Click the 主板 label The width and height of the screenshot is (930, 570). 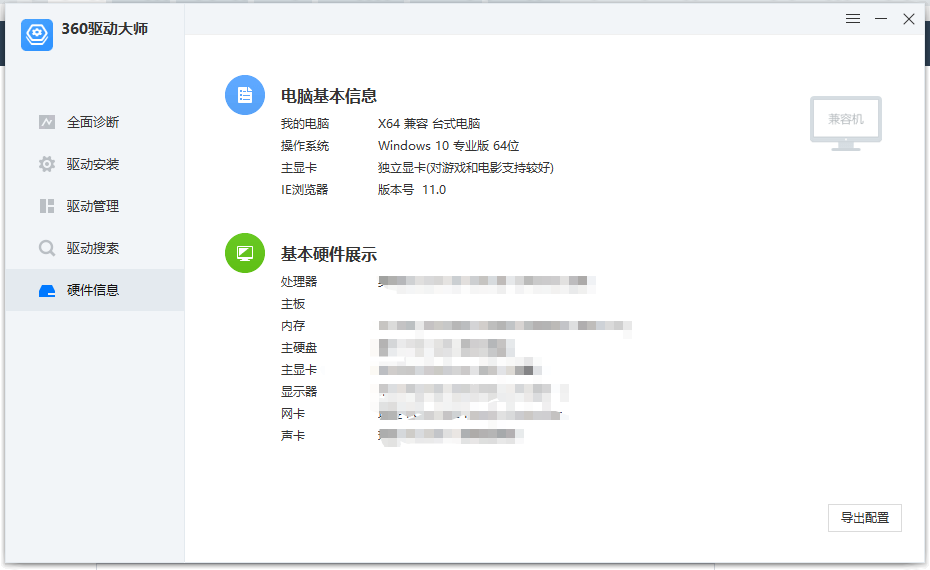pos(293,304)
